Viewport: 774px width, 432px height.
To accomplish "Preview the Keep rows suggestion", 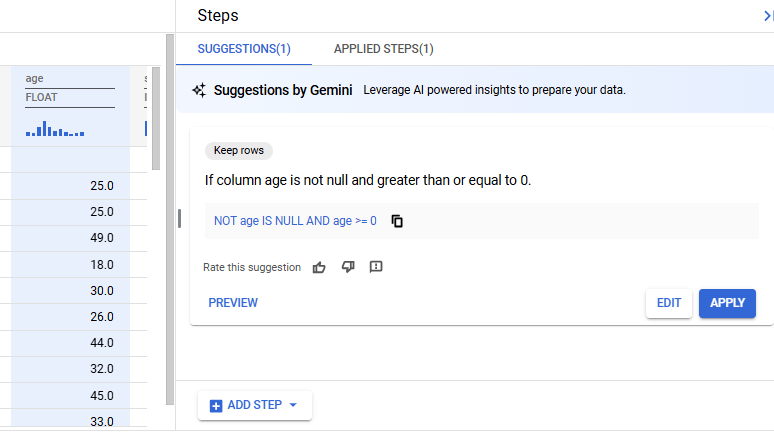I will 233,303.
